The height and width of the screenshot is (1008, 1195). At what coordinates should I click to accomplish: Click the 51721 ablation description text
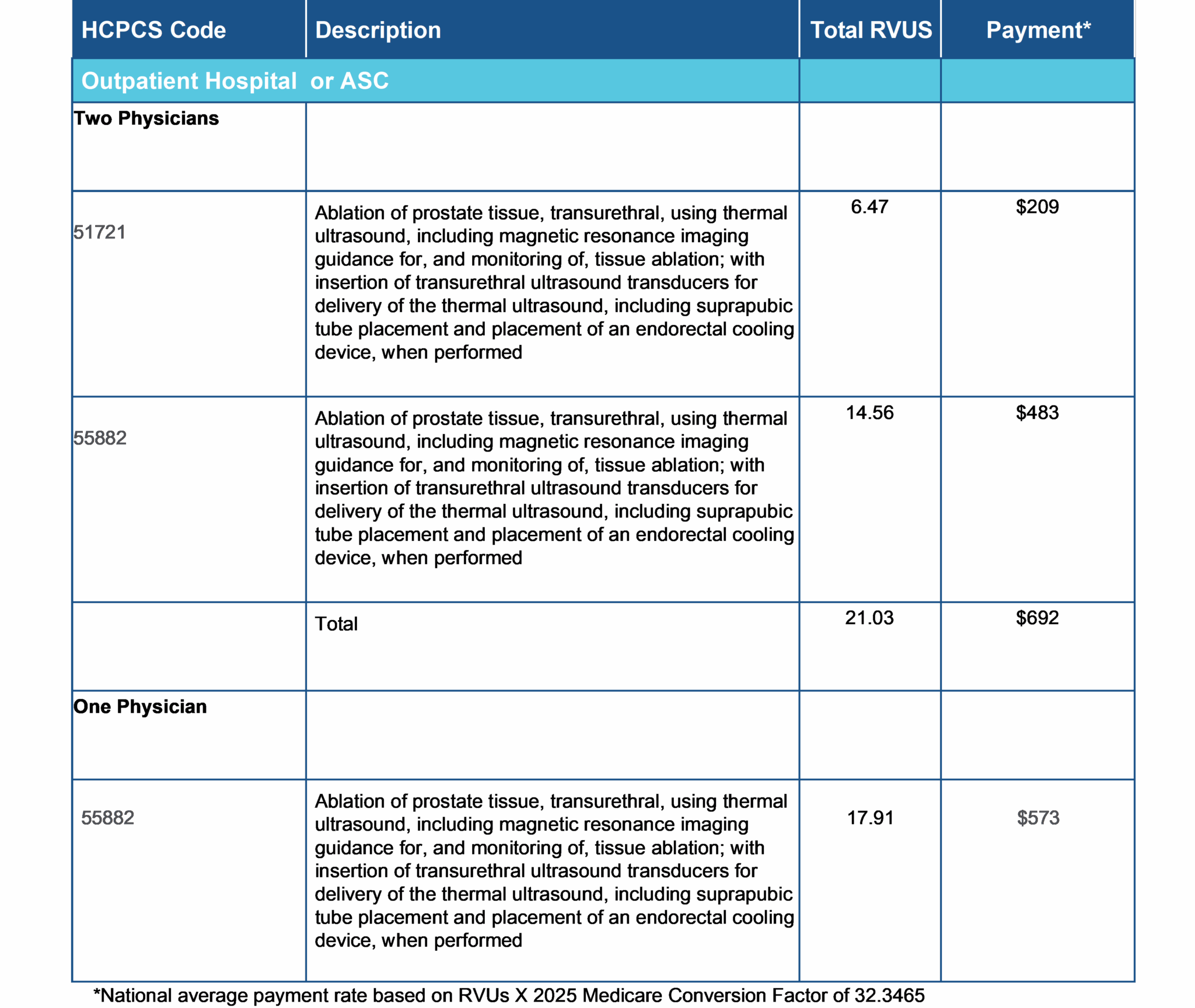[x=553, y=282]
